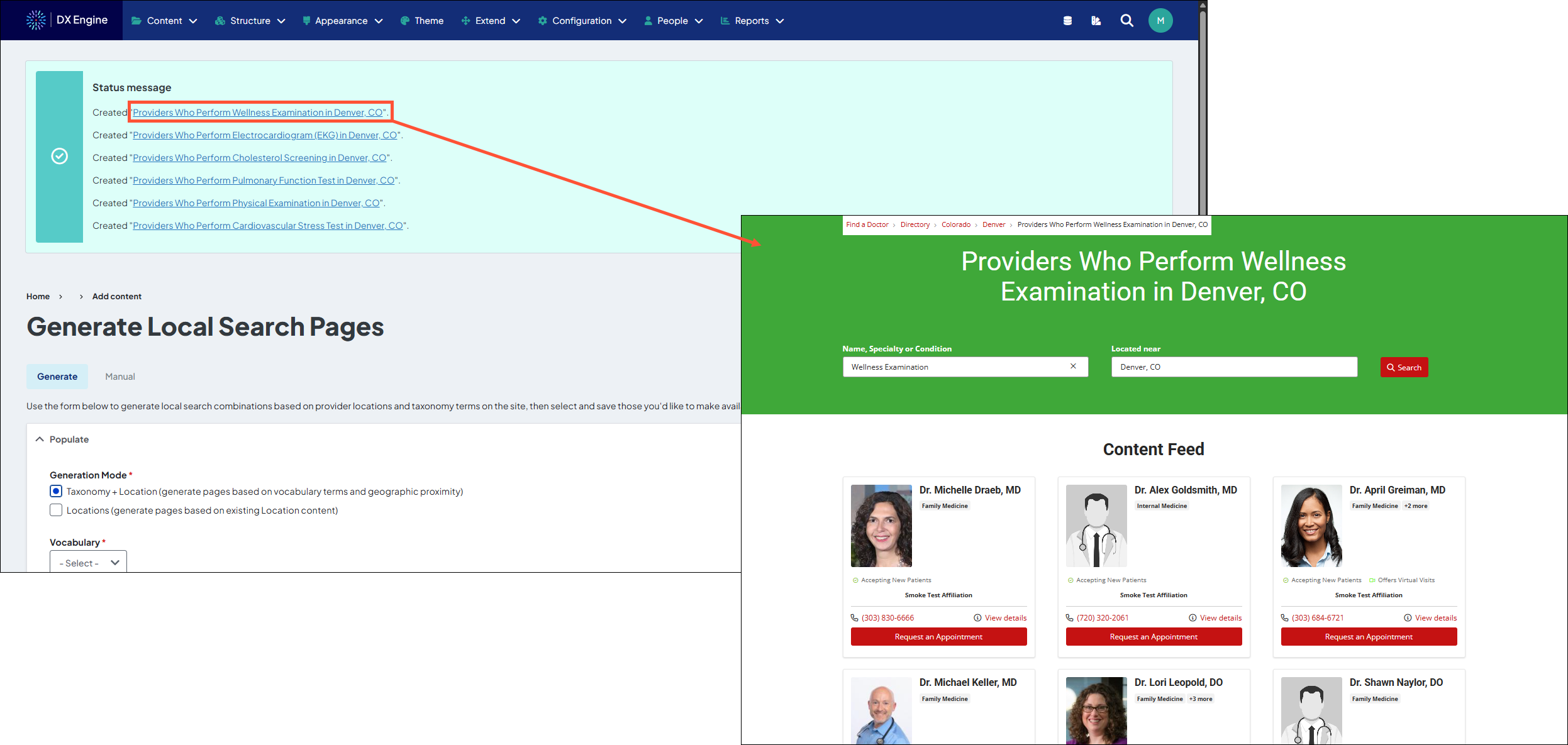The image size is (1568, 745).
Task: Select the Taxonomy + Location generation mode
Action: coord(56,491)
